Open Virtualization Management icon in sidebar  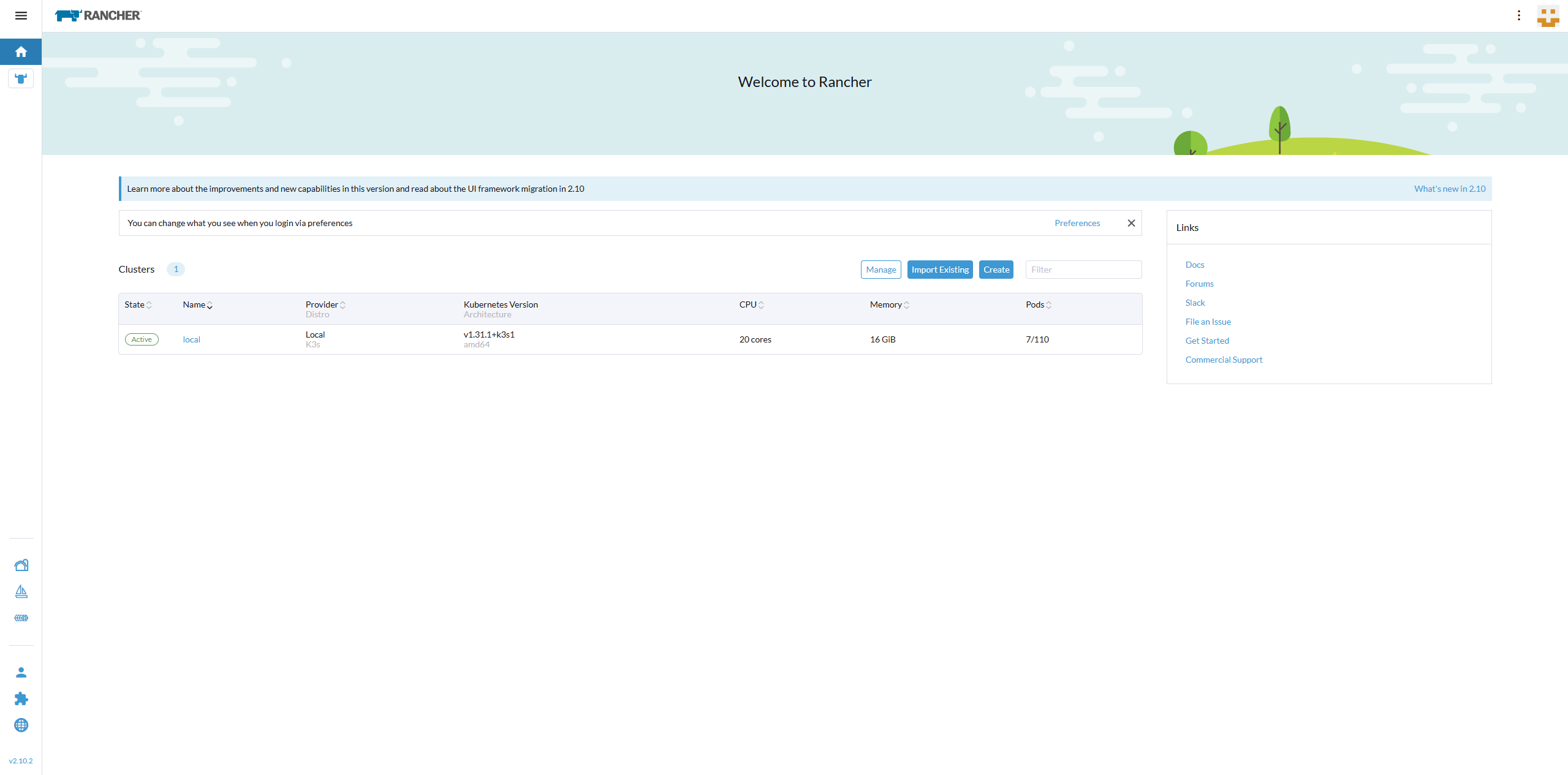[x=21, y=618]
